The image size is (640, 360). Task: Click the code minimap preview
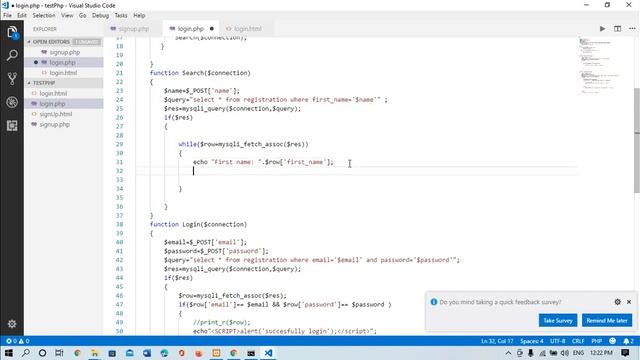(x=598, y=65)
